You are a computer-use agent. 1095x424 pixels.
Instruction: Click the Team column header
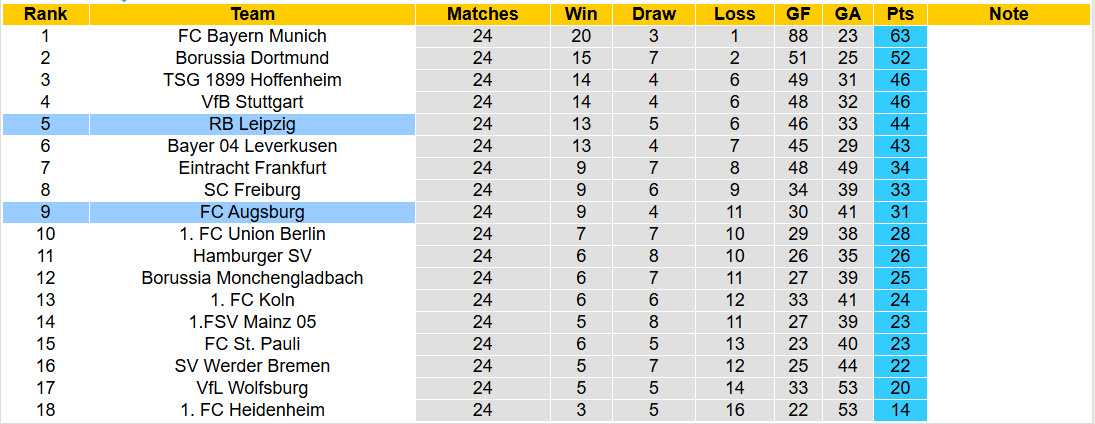pos(252,14)
